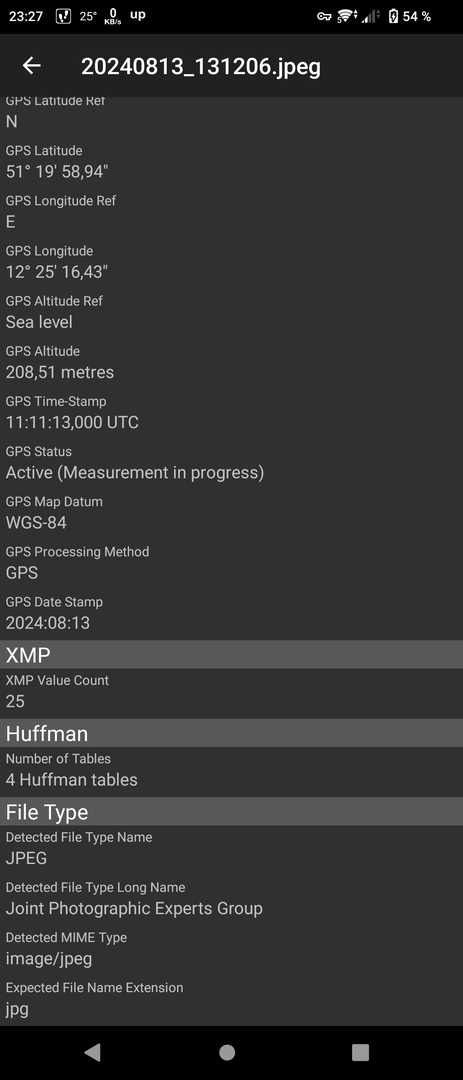This screenshot has width=463, height=1080.
Task: Tap the VPN key status icon
Action: coord(325,16)
